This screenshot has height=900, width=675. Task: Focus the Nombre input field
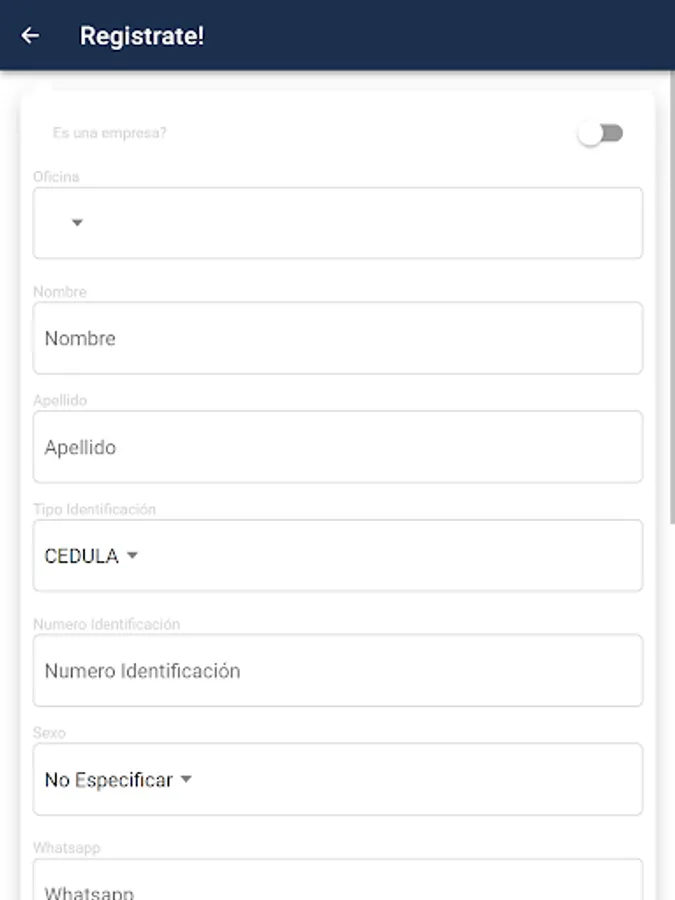pyautogui.click(x=338, y=339)
